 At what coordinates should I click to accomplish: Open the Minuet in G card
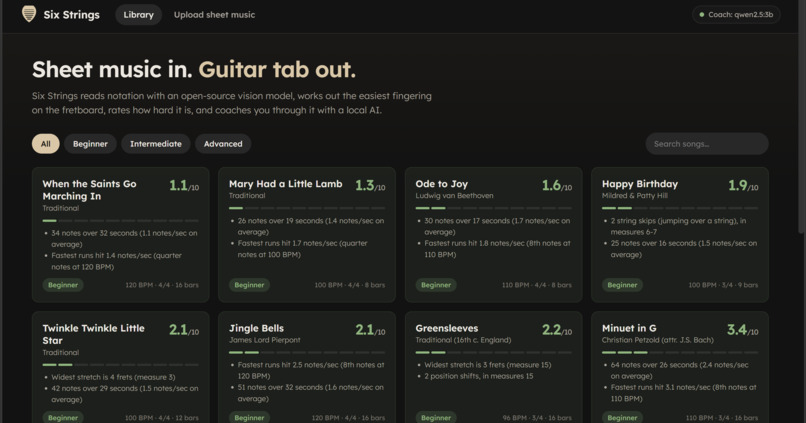[680, 367]
